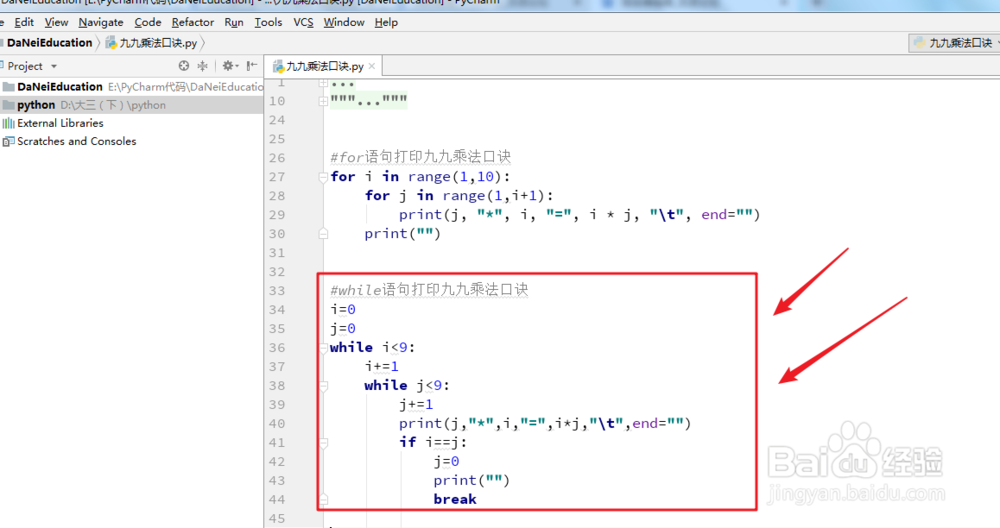Open the Run menu
The width and height of the screenshot is (1000, 528).
233,22
